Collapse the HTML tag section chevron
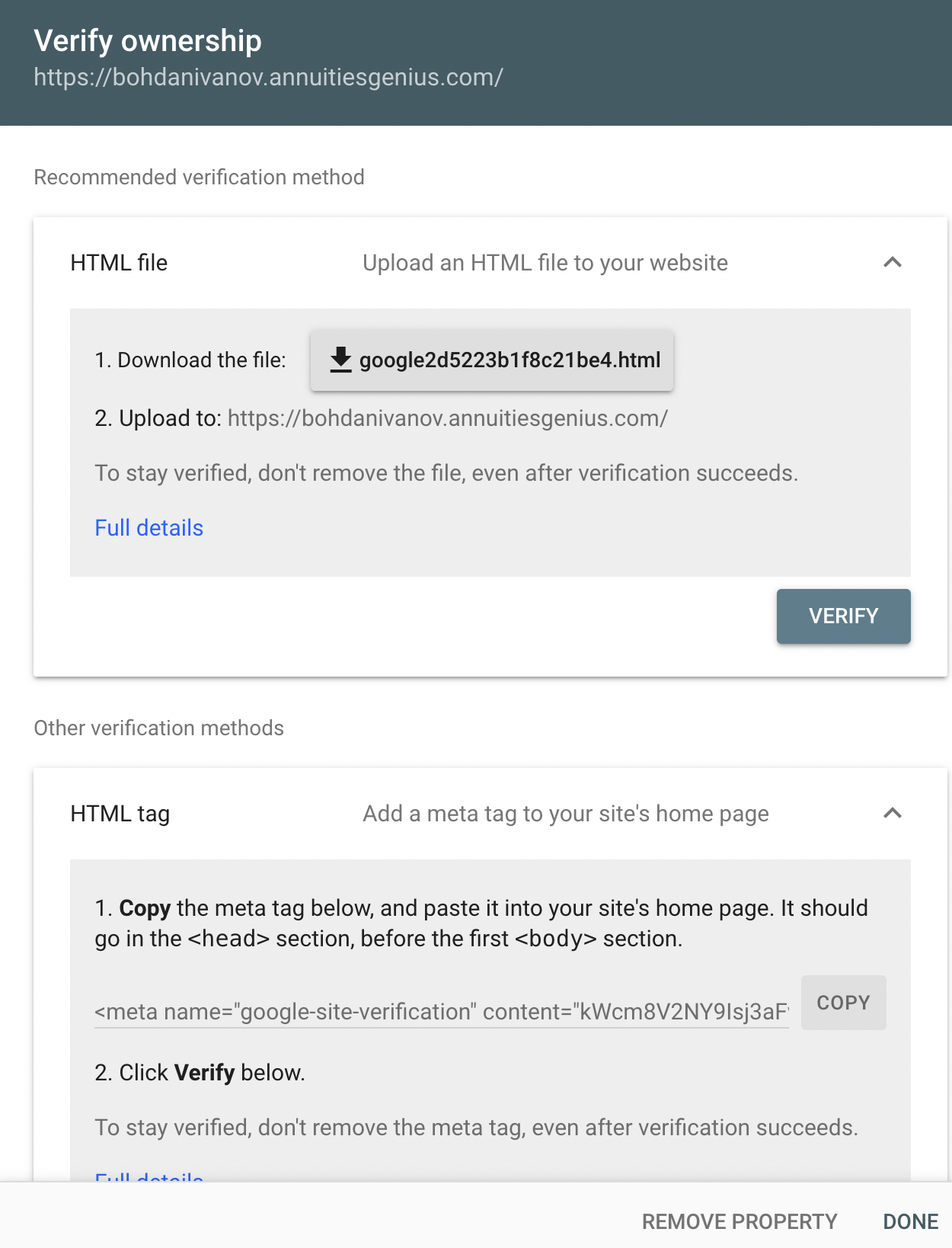The image size is (952, 1248). (892, 814)
